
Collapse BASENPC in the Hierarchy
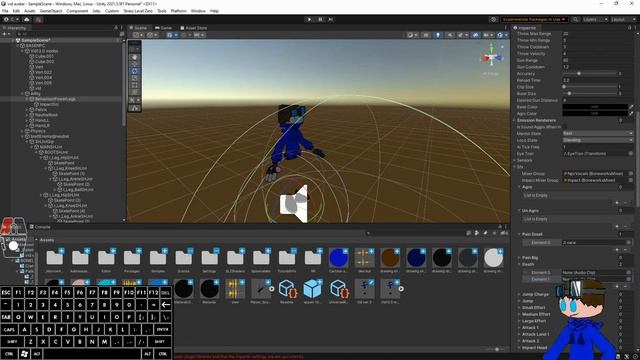(x=18, y=46)
